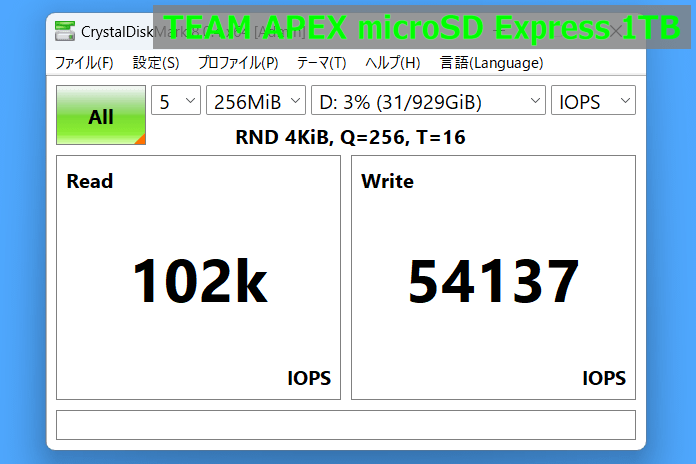Viewport: 696px width, 464px height.
Task: Close the CrystalDiskMark window
Action: pos(617,30)
